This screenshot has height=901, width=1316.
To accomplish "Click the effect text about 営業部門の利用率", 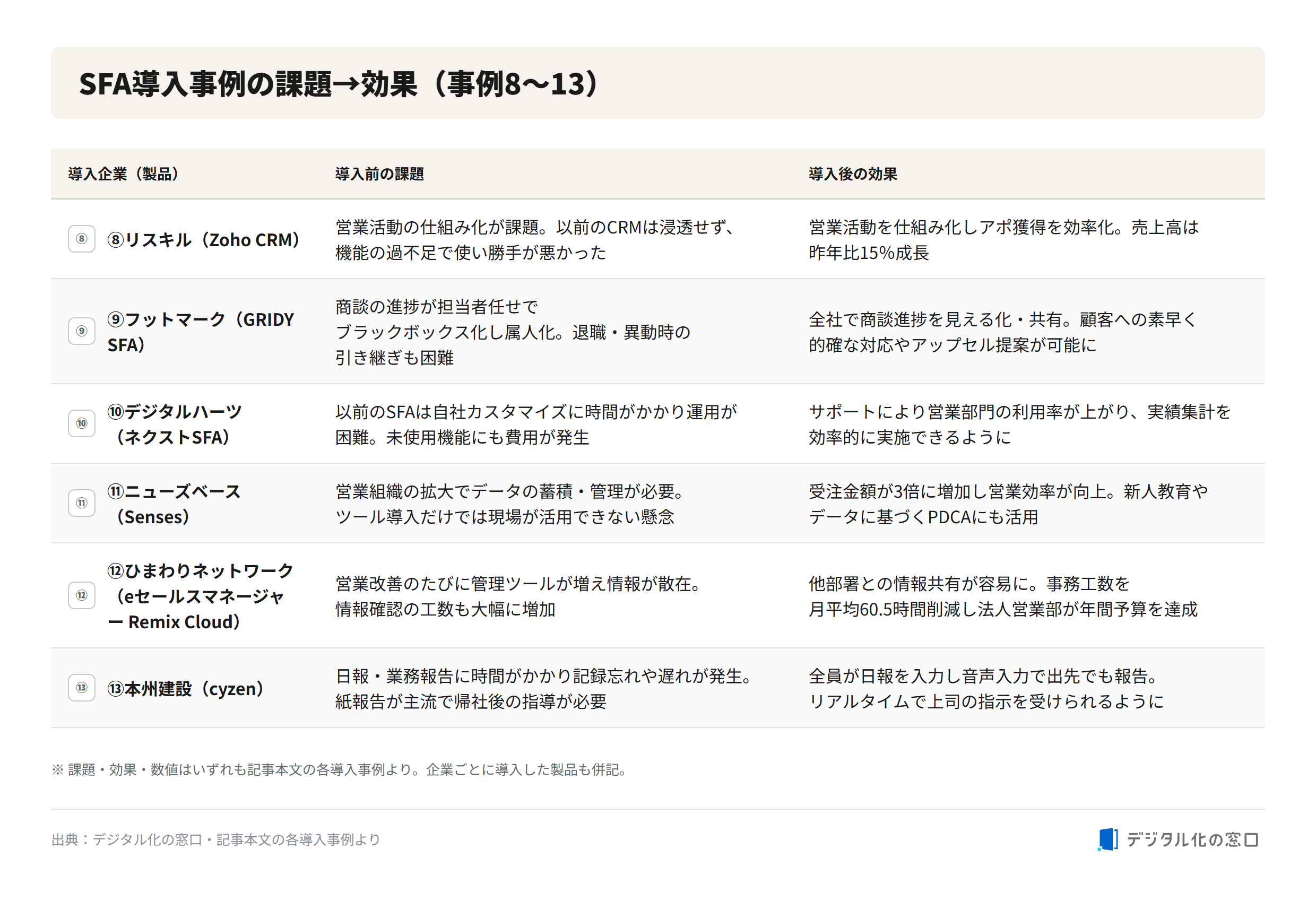I will click(1020, 424).
